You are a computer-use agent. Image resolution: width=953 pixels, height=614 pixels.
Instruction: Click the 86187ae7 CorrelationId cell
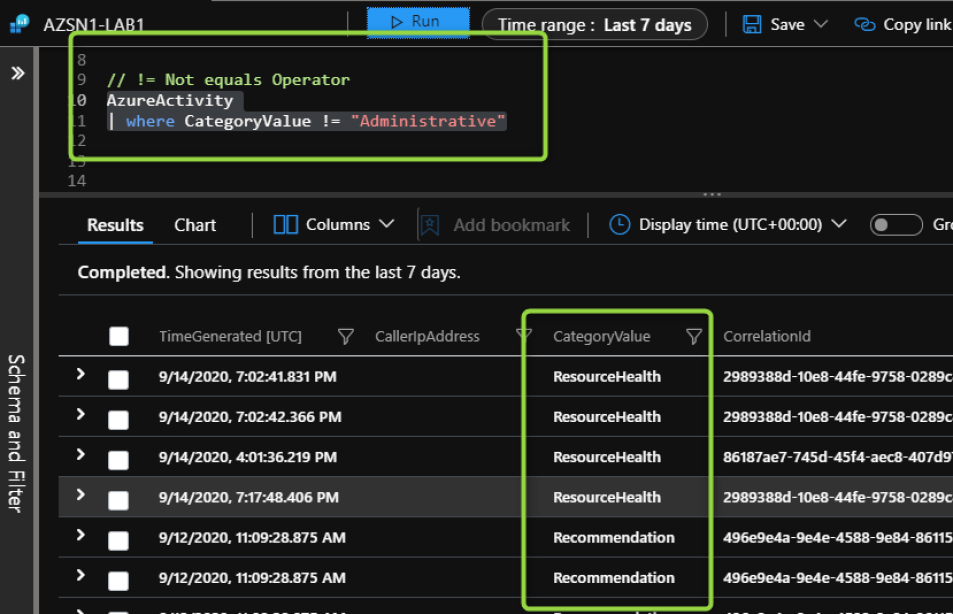(x=838, y=457)
